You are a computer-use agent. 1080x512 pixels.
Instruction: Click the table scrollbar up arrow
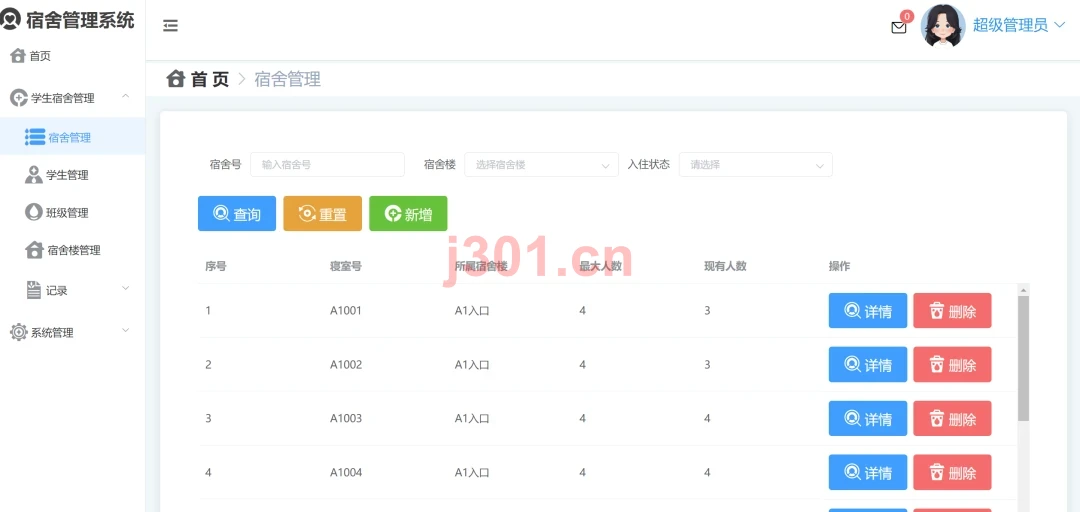pyautogui.click(x=1024, y=289)
